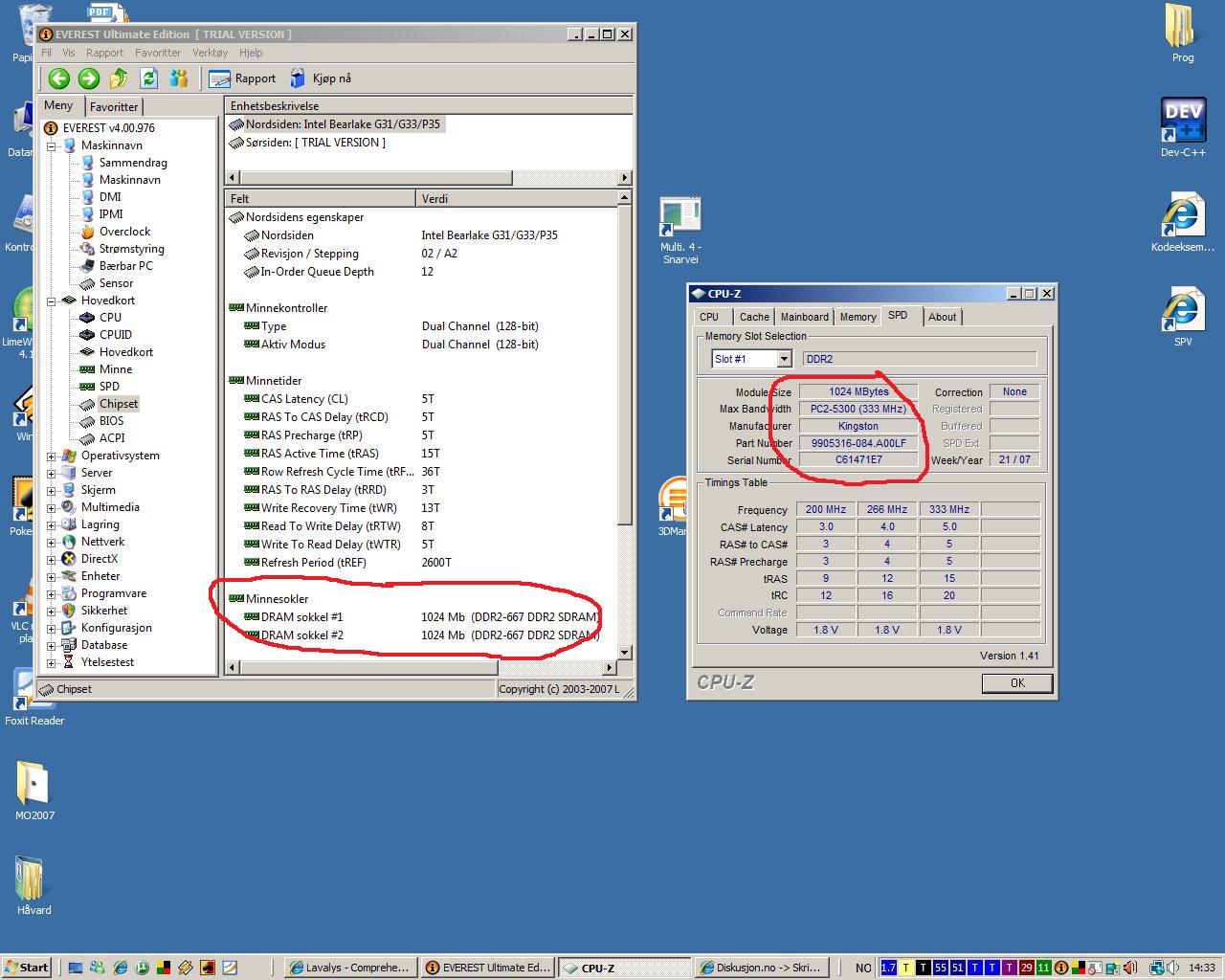1225x980 pixels.
Task: Open the Verktøy menu
Action: (x=211, y=53)
